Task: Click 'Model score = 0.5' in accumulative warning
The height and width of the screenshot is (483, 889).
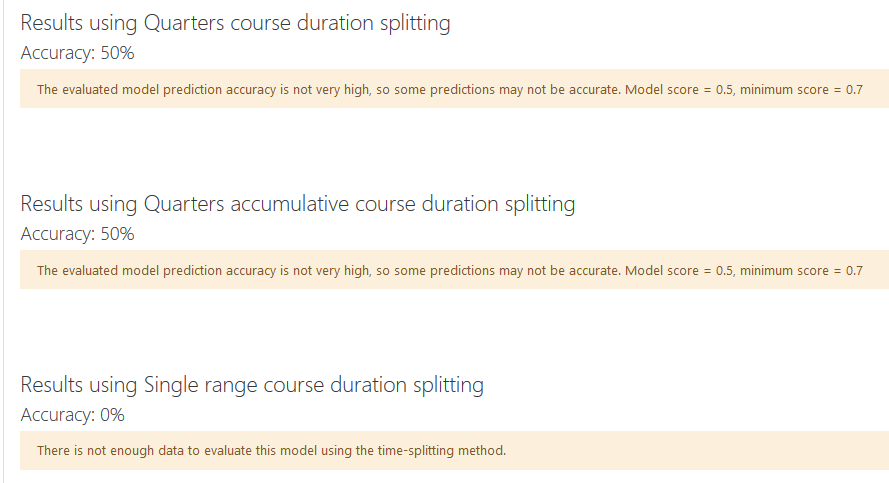Action: click(679, 270)
